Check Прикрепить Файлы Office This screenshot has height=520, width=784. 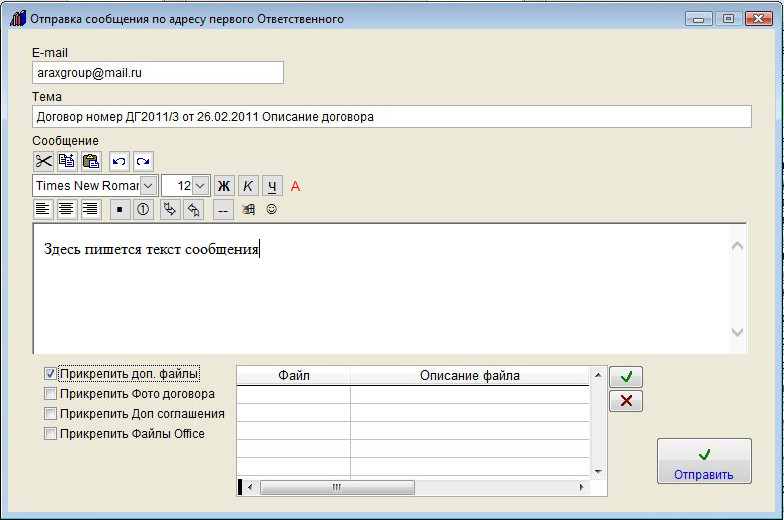coord(50,434)
